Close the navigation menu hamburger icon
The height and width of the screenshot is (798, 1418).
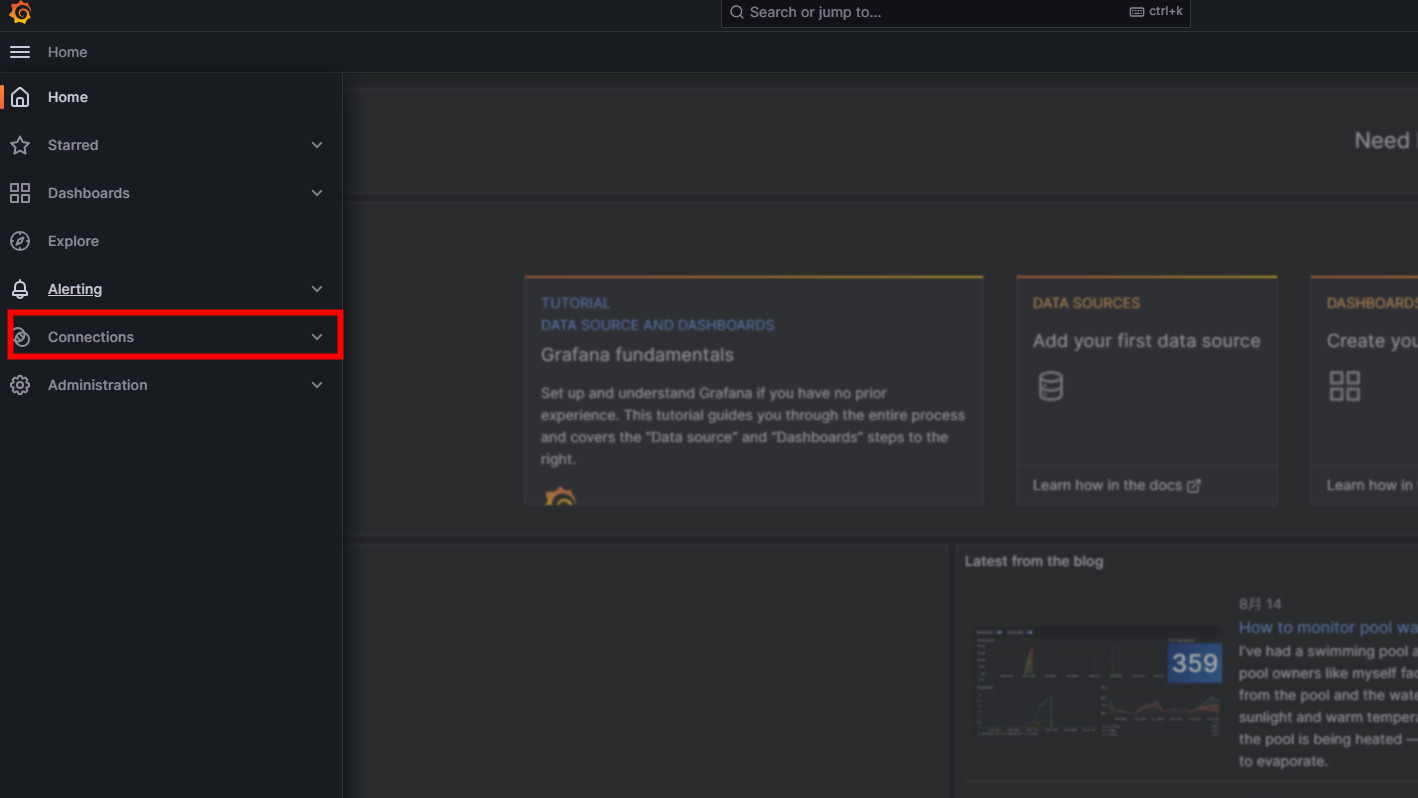coord(20,52)
